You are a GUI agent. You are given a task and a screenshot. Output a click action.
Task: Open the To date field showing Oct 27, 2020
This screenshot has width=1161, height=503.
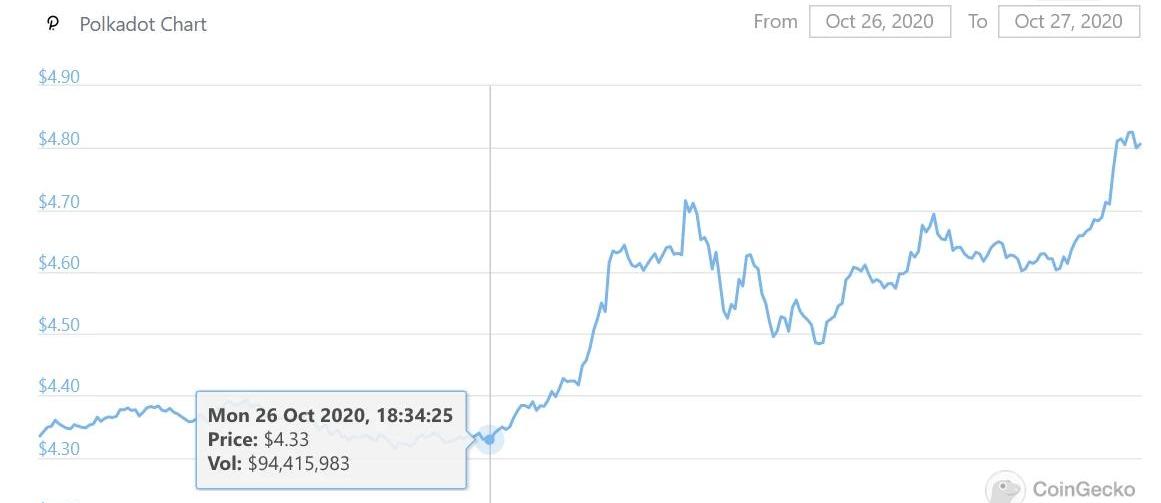[x=1068, y=21]
